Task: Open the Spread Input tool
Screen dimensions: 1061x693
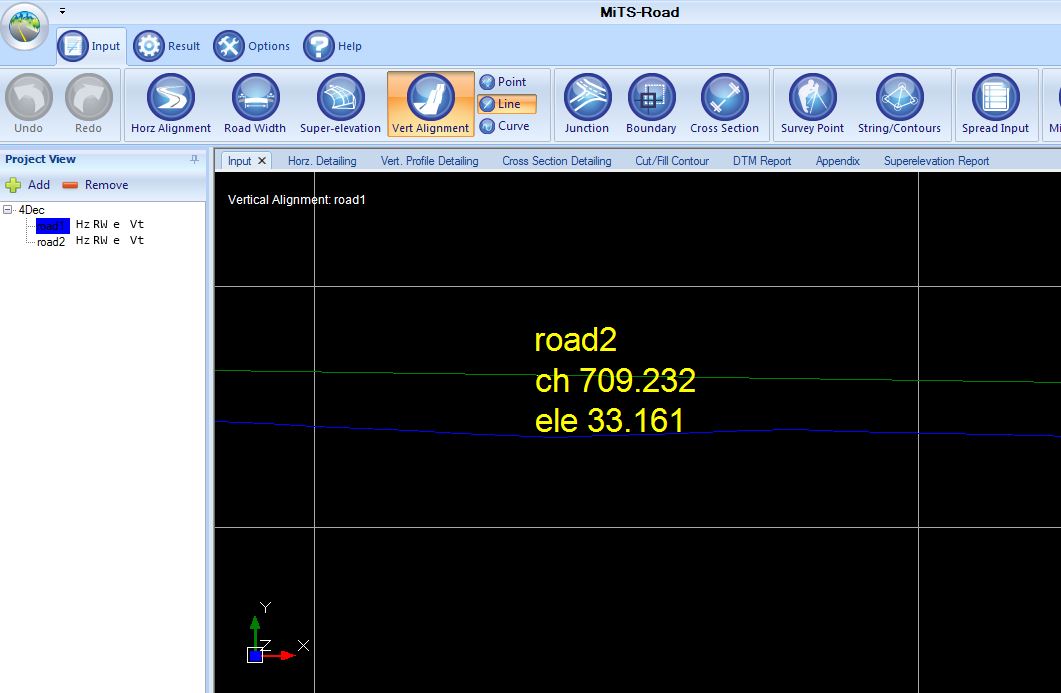Action: 995,104
